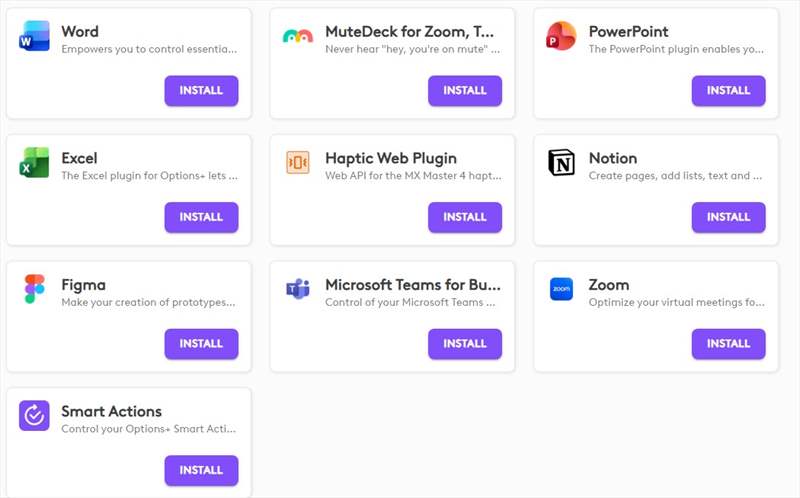Install the MuteDeck for Zoom plugin

pos(465,91)
